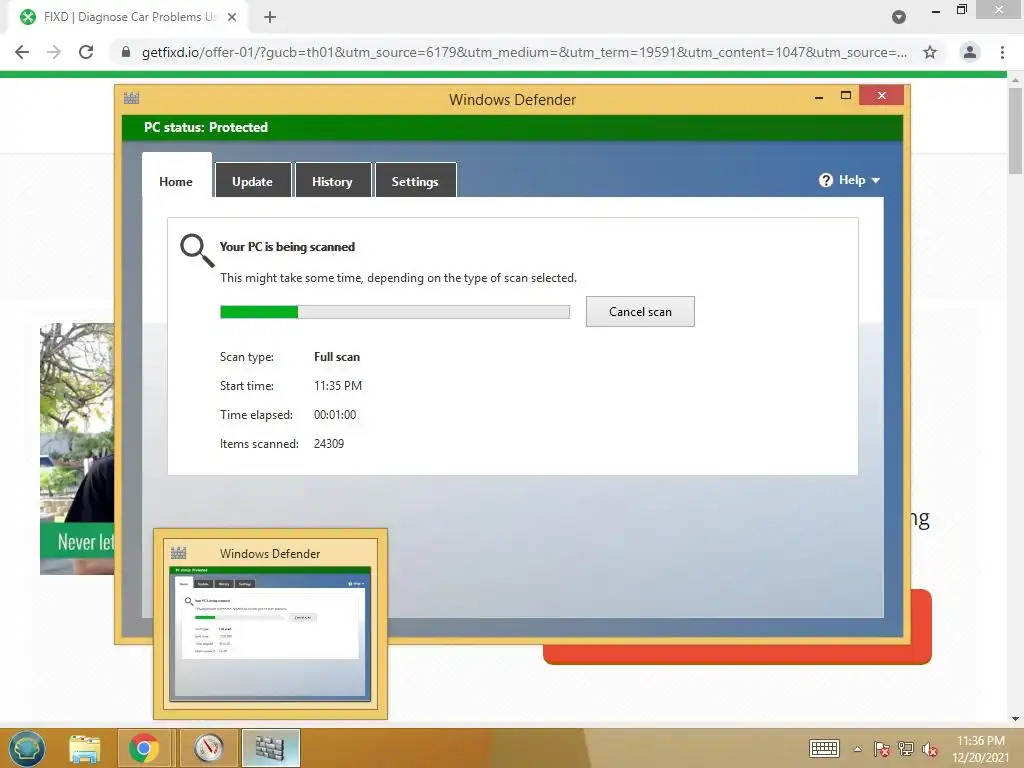Click the 'PC status: Protected' banner
The width and height of the screenshot is (1024, 768).
[512, 127]
